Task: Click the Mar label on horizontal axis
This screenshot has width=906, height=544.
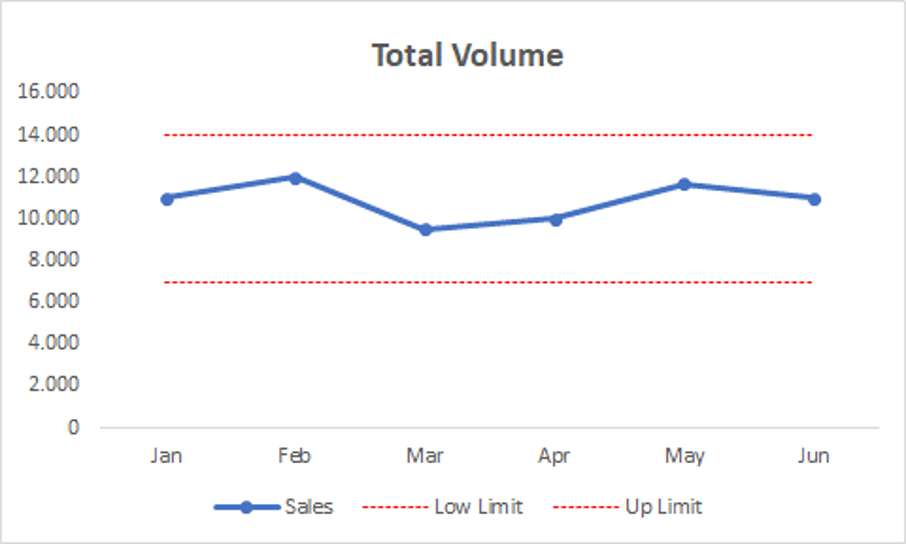Action: pos(425,456)
